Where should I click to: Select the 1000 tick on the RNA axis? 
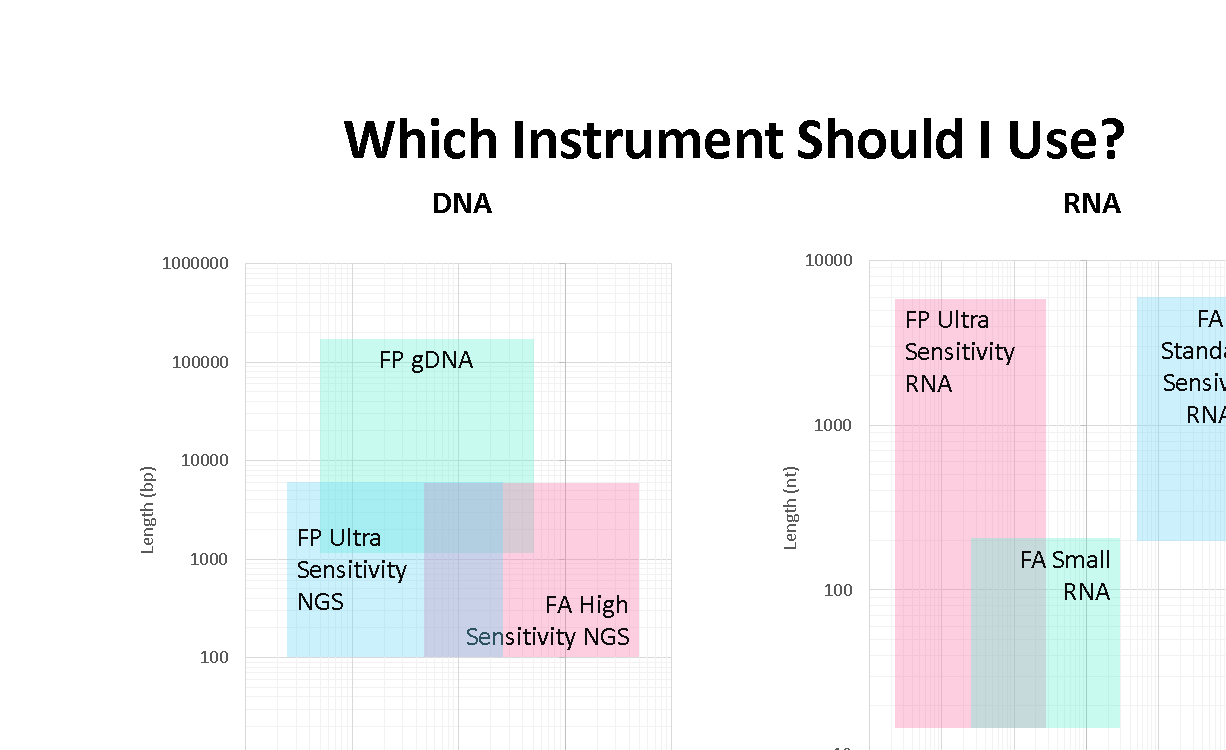pos(833,425)
